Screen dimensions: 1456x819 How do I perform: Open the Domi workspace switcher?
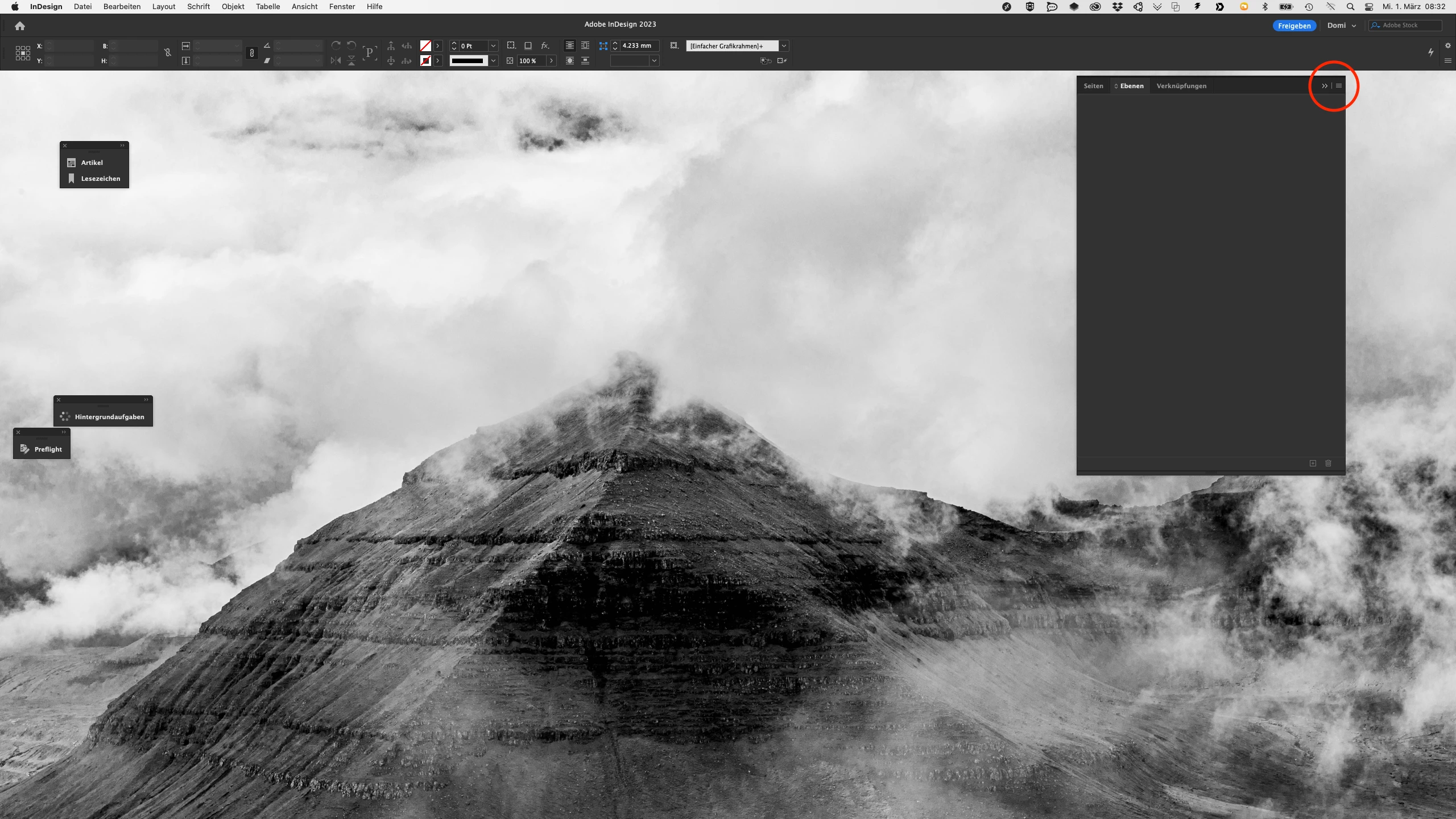click(1341, 26)
